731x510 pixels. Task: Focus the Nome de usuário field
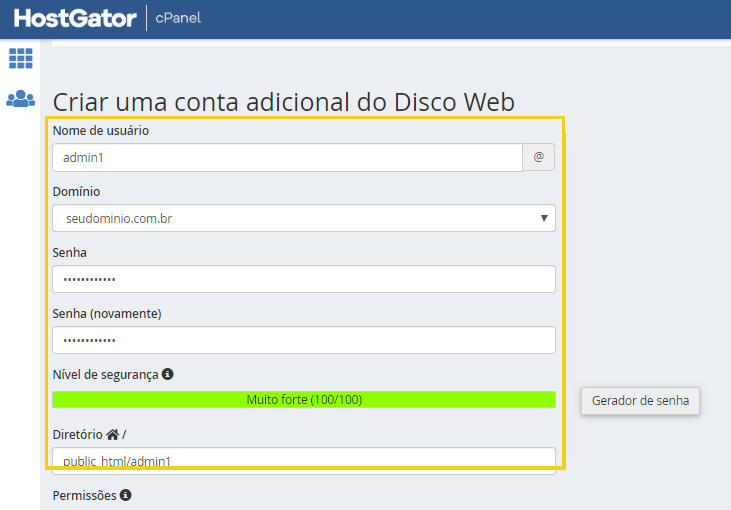(x=287, y=158)
